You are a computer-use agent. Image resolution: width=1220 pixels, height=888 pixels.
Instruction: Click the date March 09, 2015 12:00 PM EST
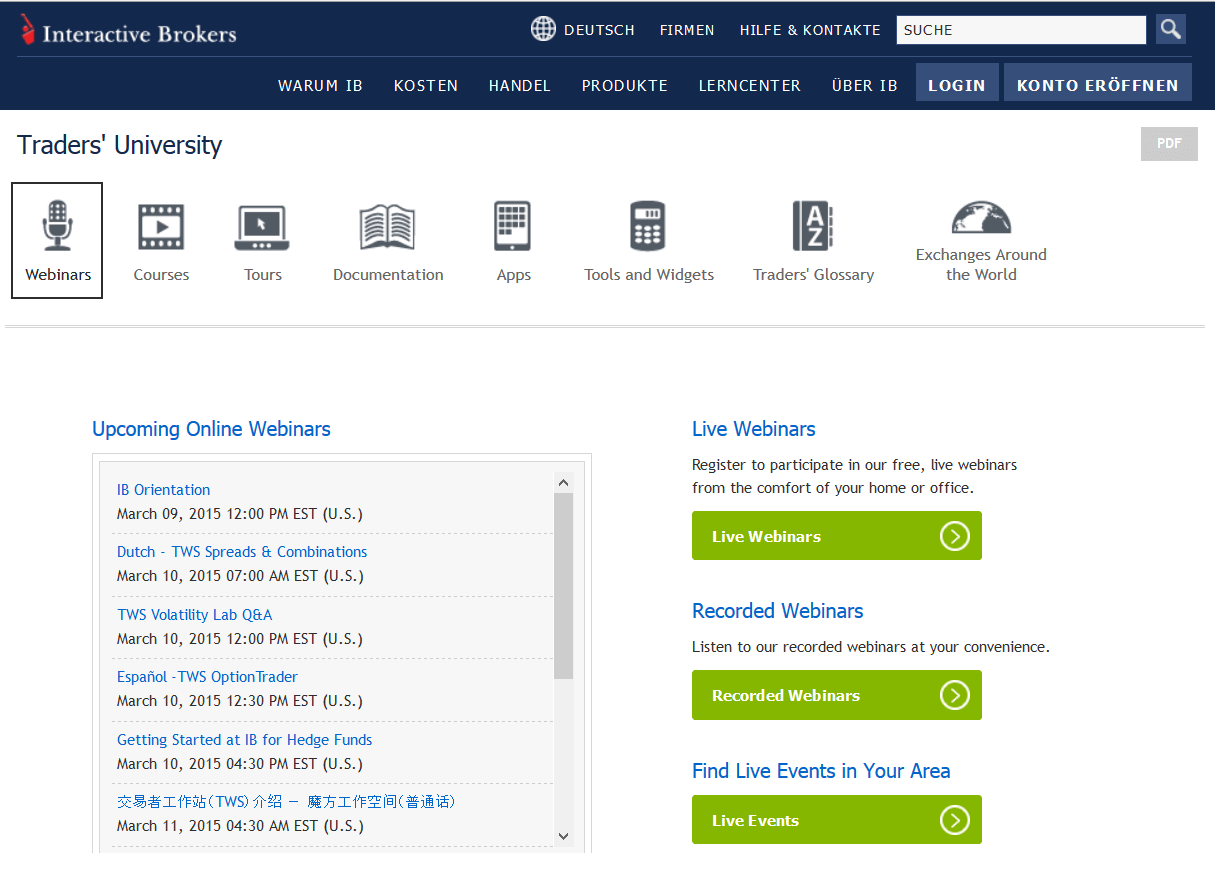click(240, 514)
